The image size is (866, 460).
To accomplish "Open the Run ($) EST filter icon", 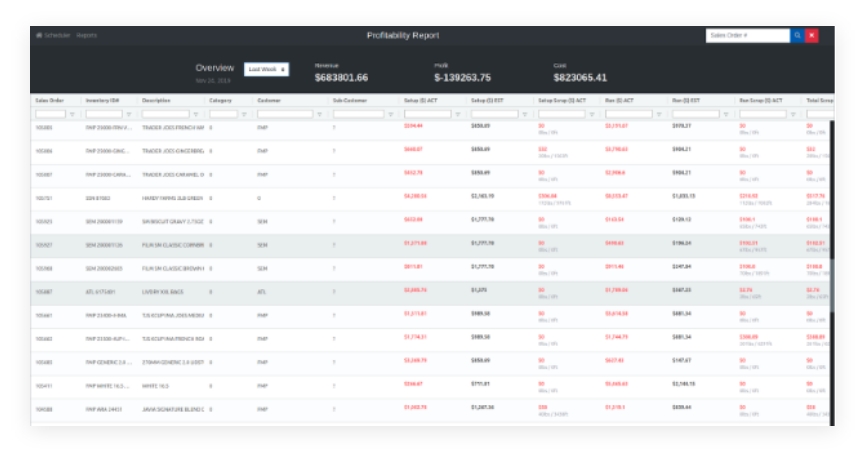I will click(726, 114).
